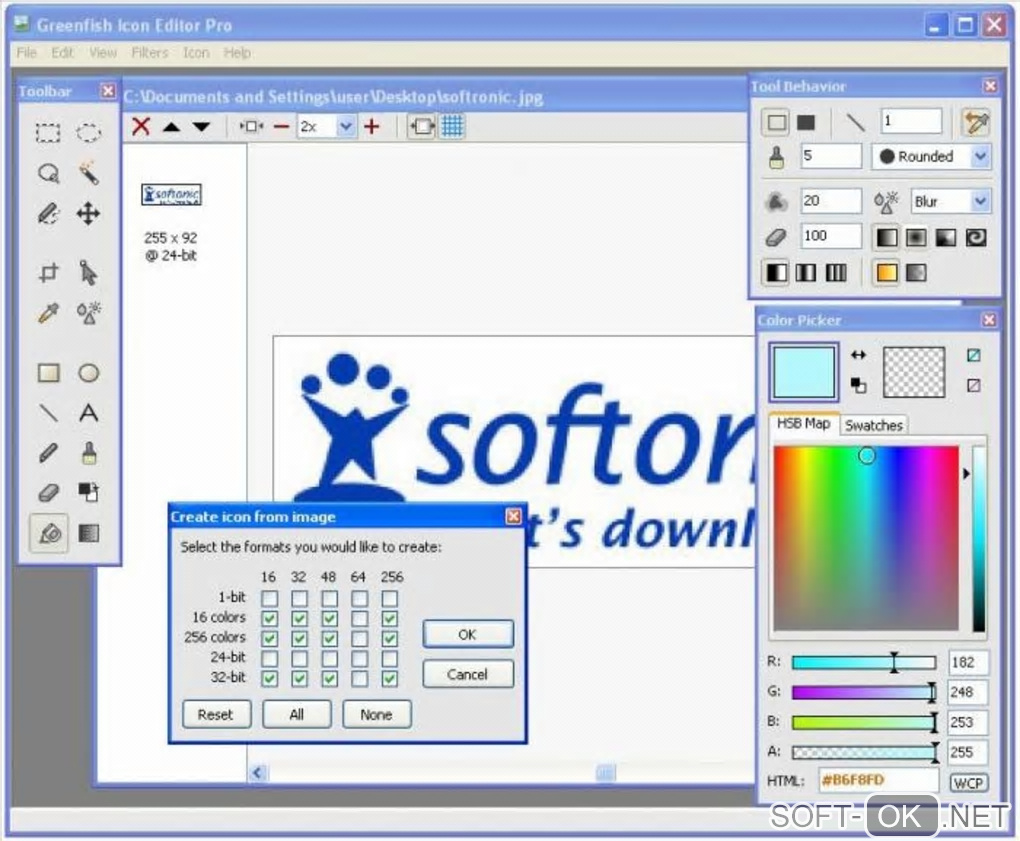
Task: Check 24-bit at size 48
Action: (x=330, y=658)
